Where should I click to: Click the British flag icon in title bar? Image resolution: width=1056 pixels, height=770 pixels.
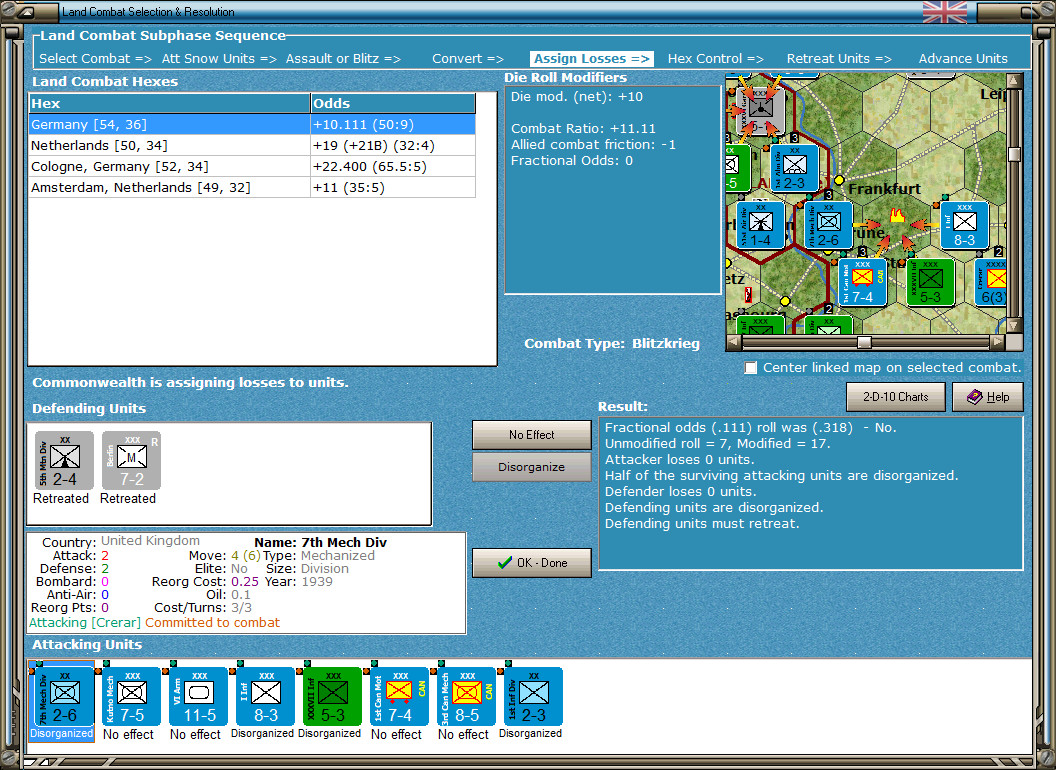click(x=945, y=12)
